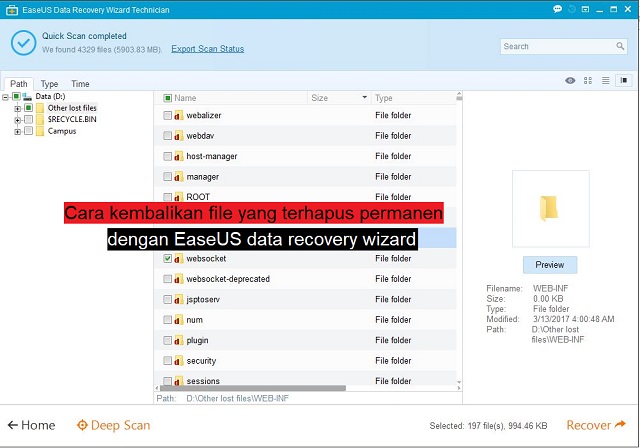Screen dimensions: 640x448
Task: Go back with the Home button
Action: (31, 425)
